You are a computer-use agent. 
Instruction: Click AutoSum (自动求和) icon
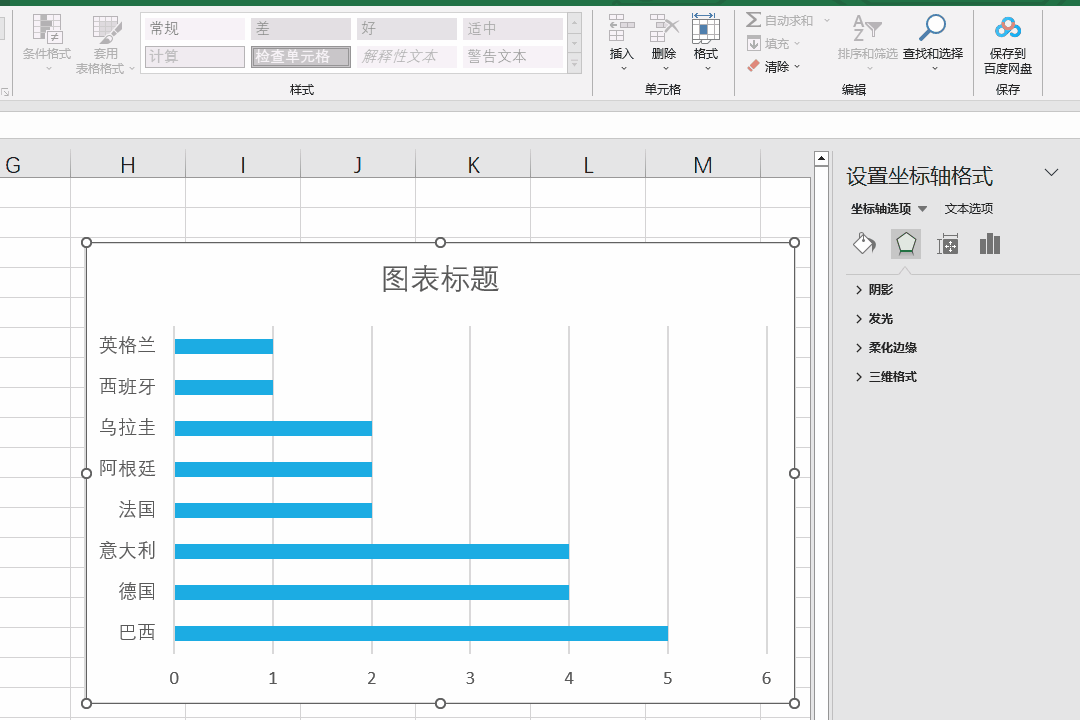(x=754, y=20)
